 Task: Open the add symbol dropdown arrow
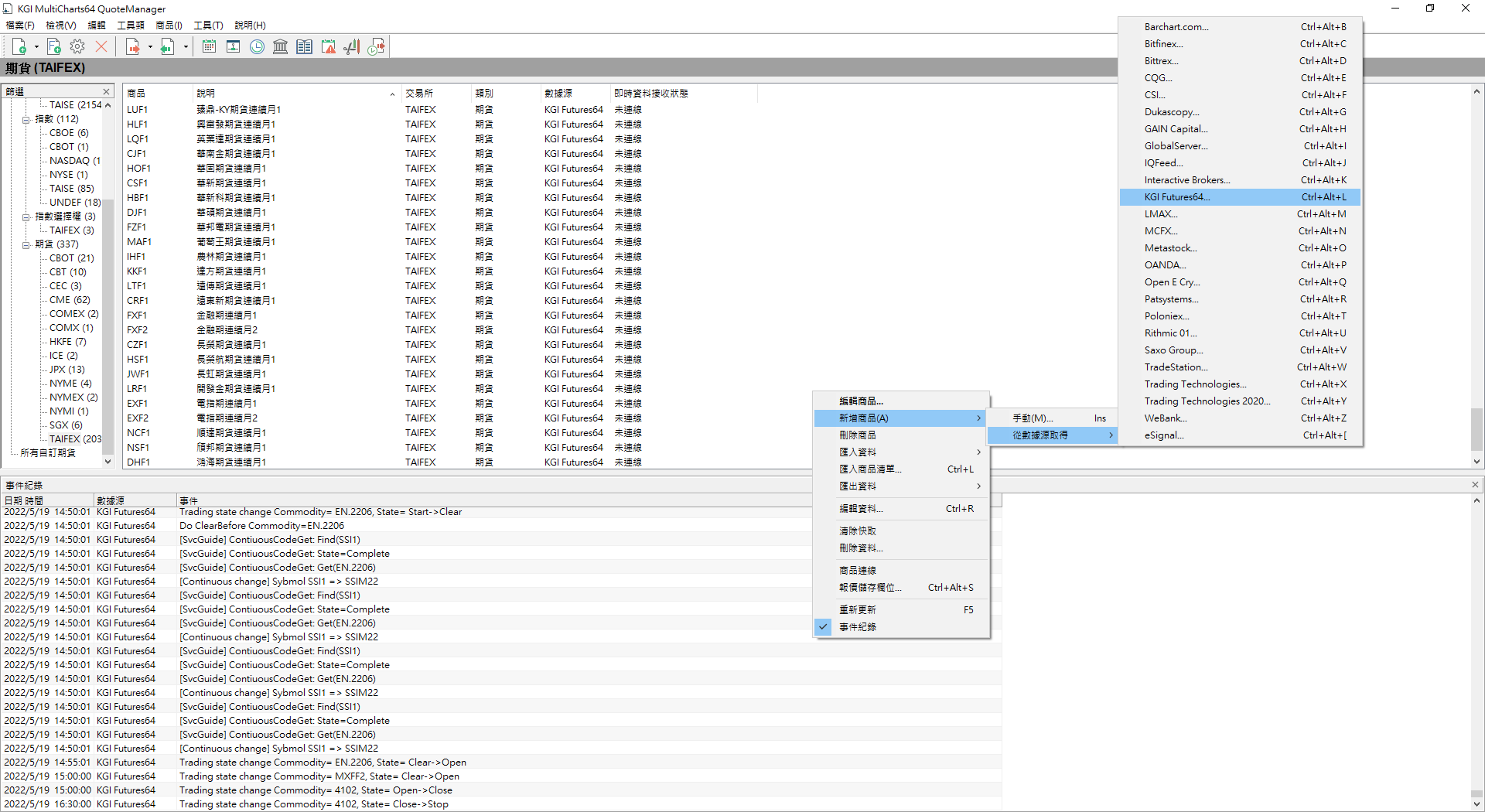pos(36,46)
